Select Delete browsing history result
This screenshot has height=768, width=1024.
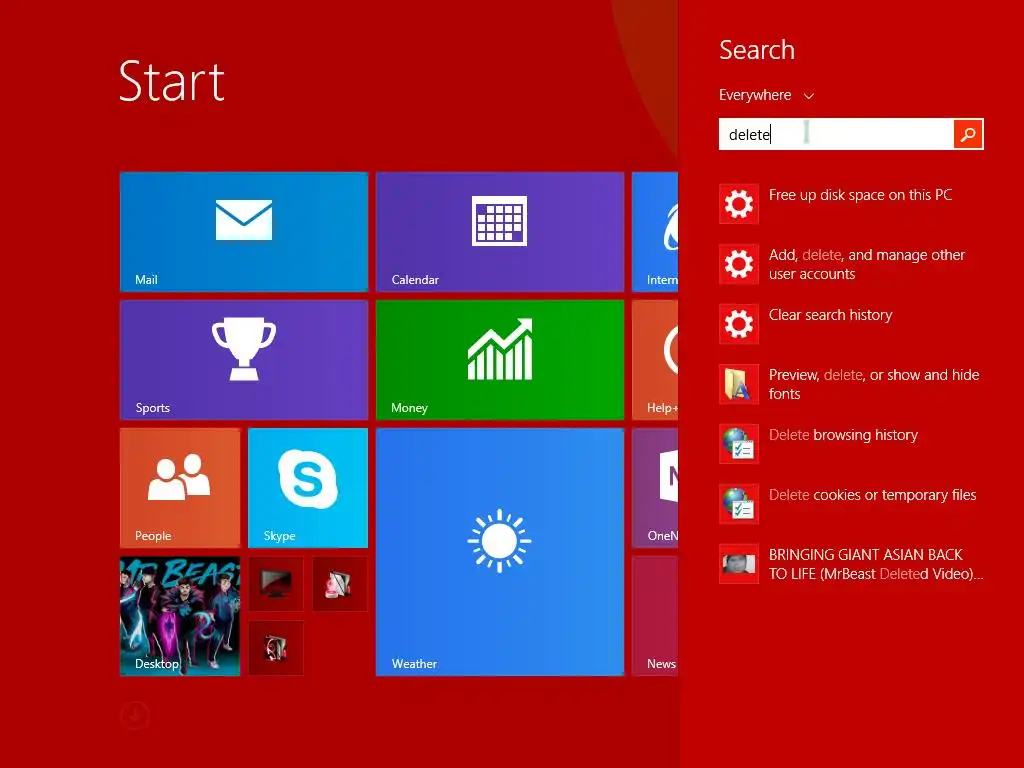852,444
